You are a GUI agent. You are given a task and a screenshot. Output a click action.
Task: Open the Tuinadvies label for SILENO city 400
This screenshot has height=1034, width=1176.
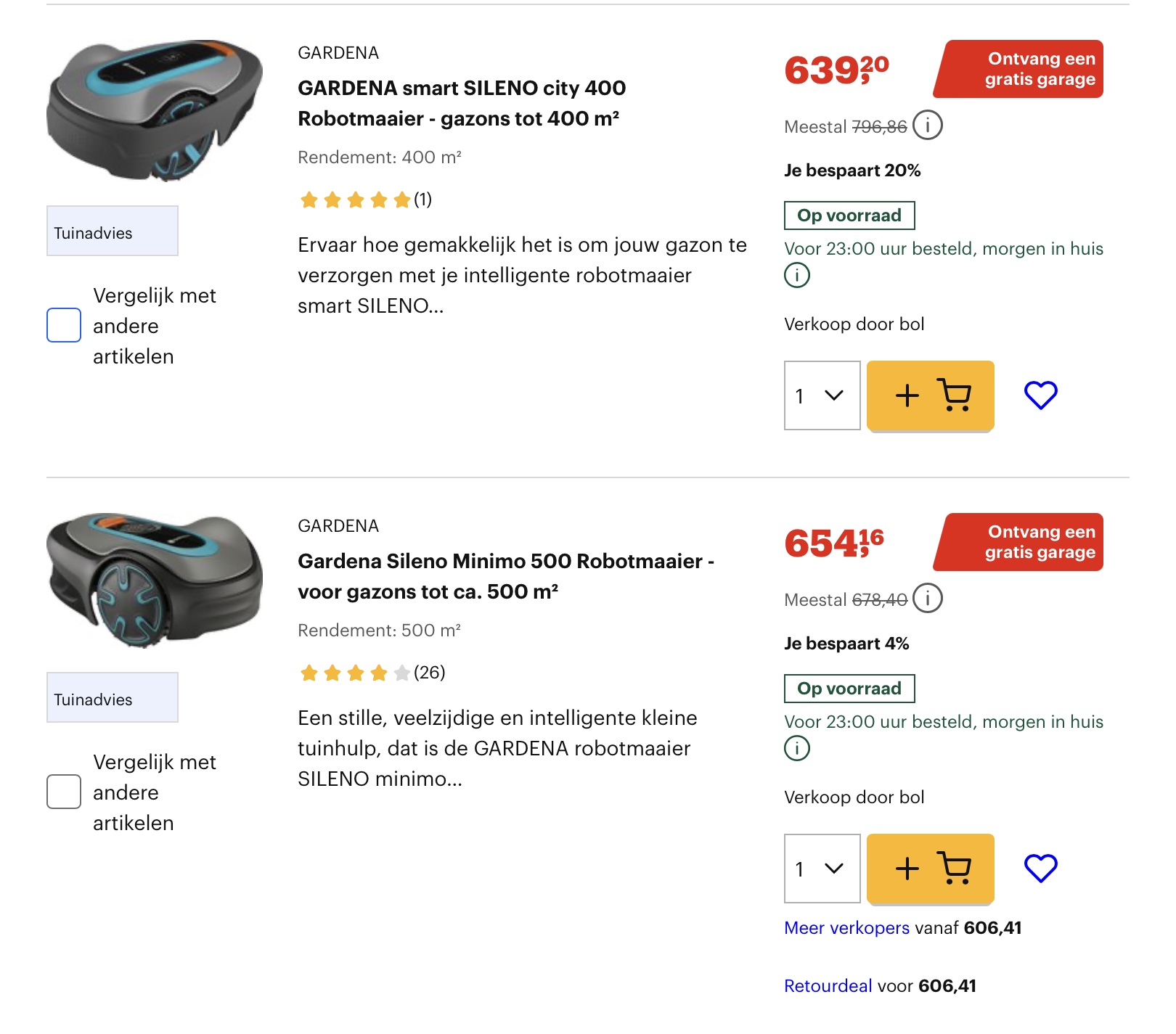tap(112, 231)
